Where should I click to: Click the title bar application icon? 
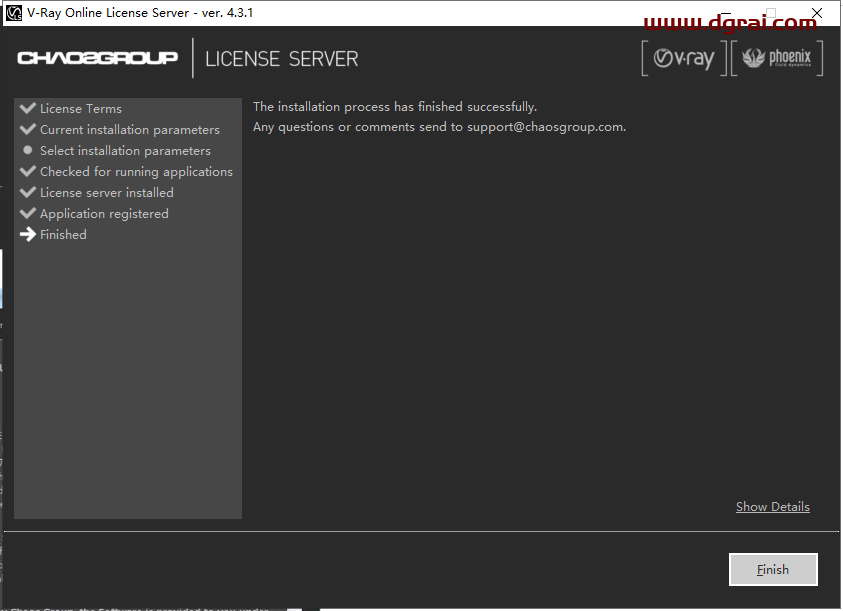[x=14, y=13]
